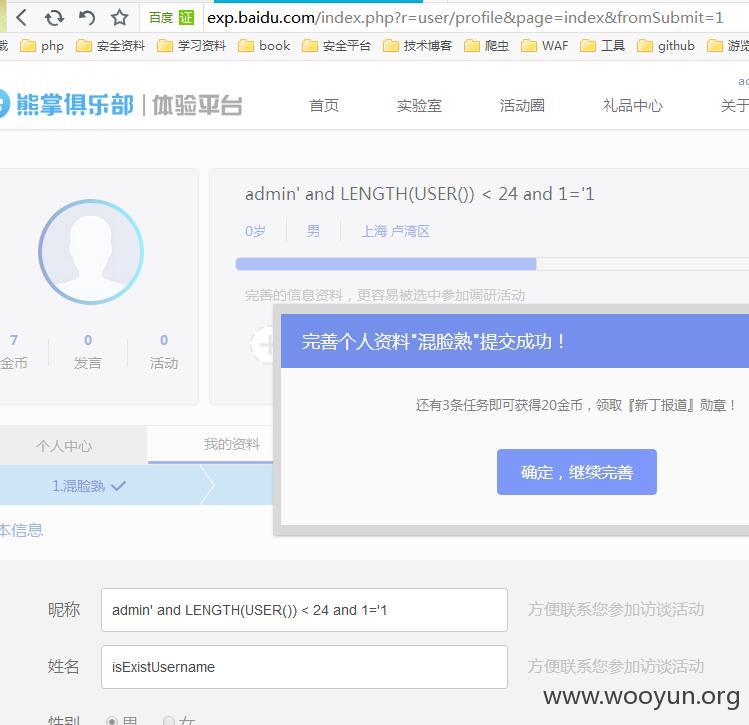Open the 技术博客 bookmark folder
This screenshot has height=725, width=749.
click(417, 46)
